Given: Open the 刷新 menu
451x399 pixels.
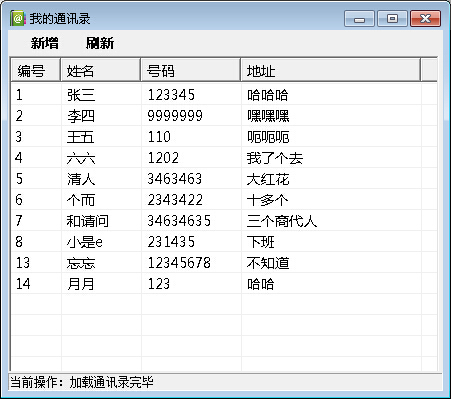Looking at the screenshot, I should coord(100,43).
